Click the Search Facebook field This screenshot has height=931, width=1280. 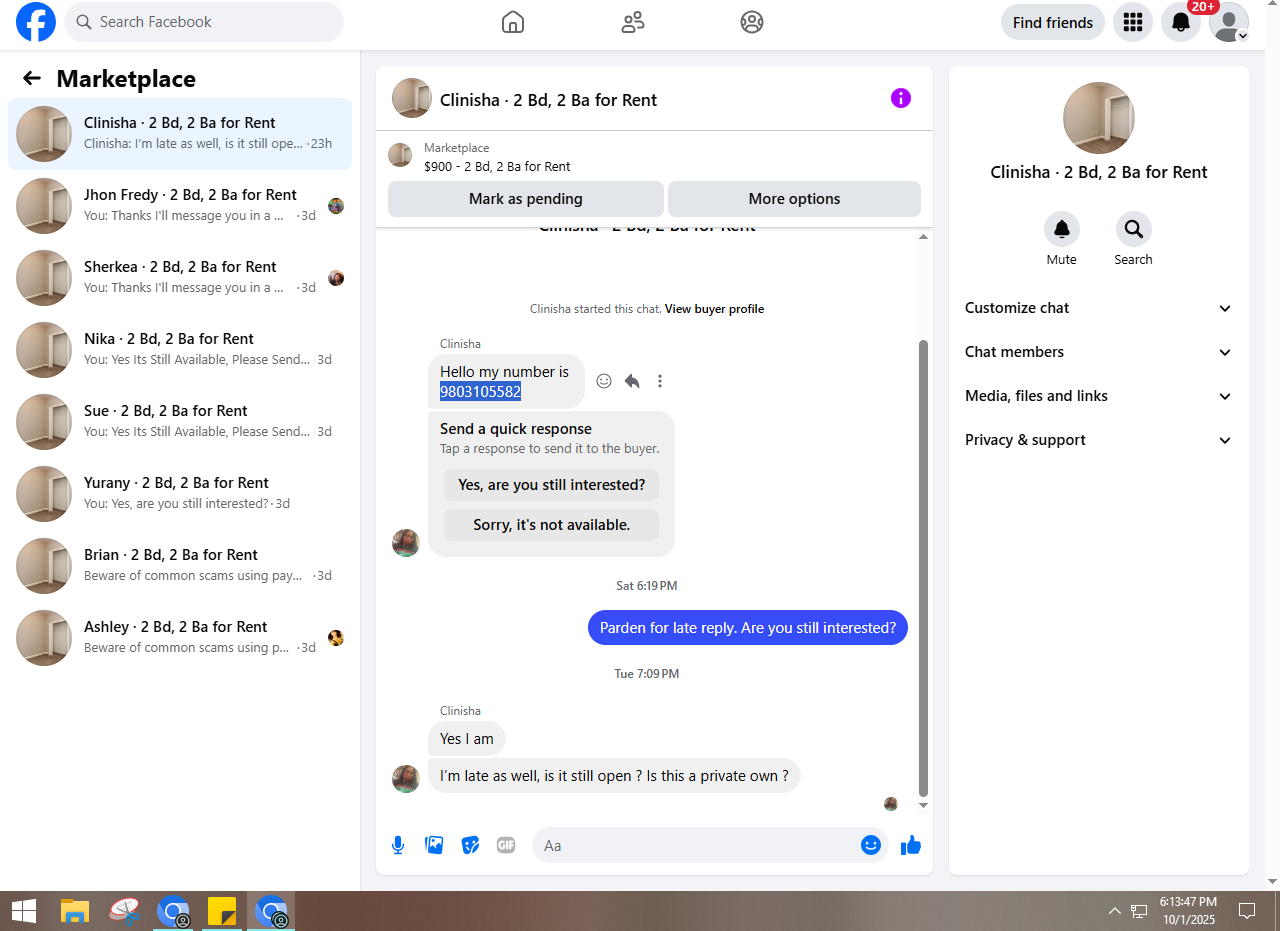pyautogui.click(x=204, y=22)
